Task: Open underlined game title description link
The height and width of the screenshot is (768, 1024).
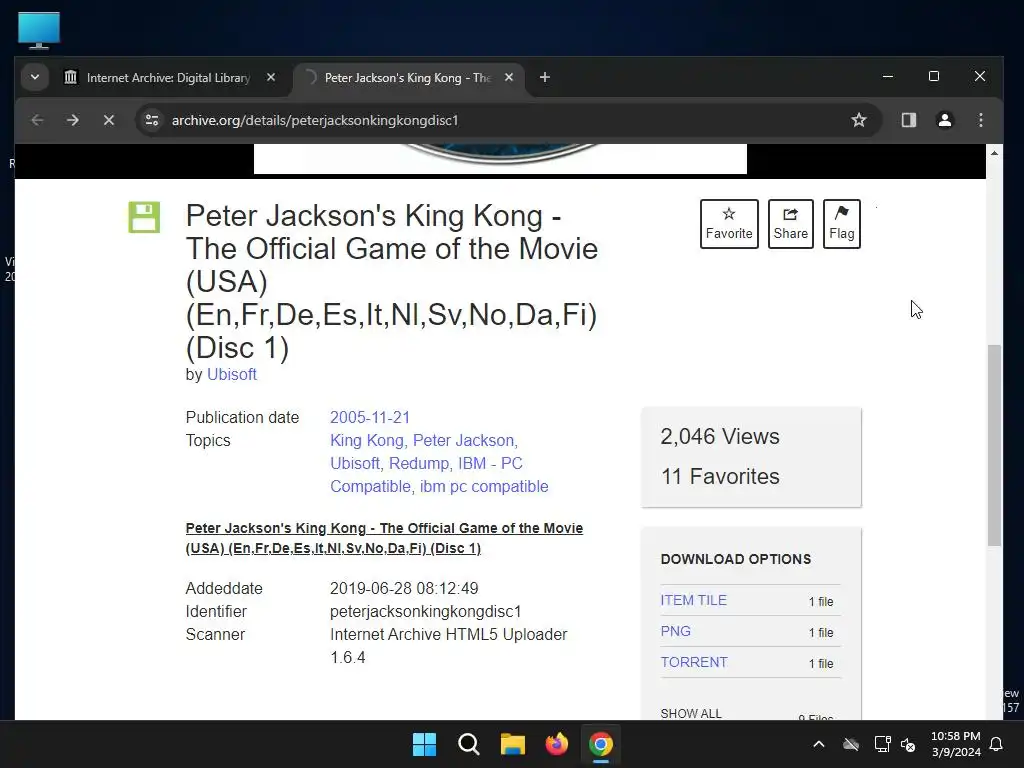Action: (x=384, y=538)
